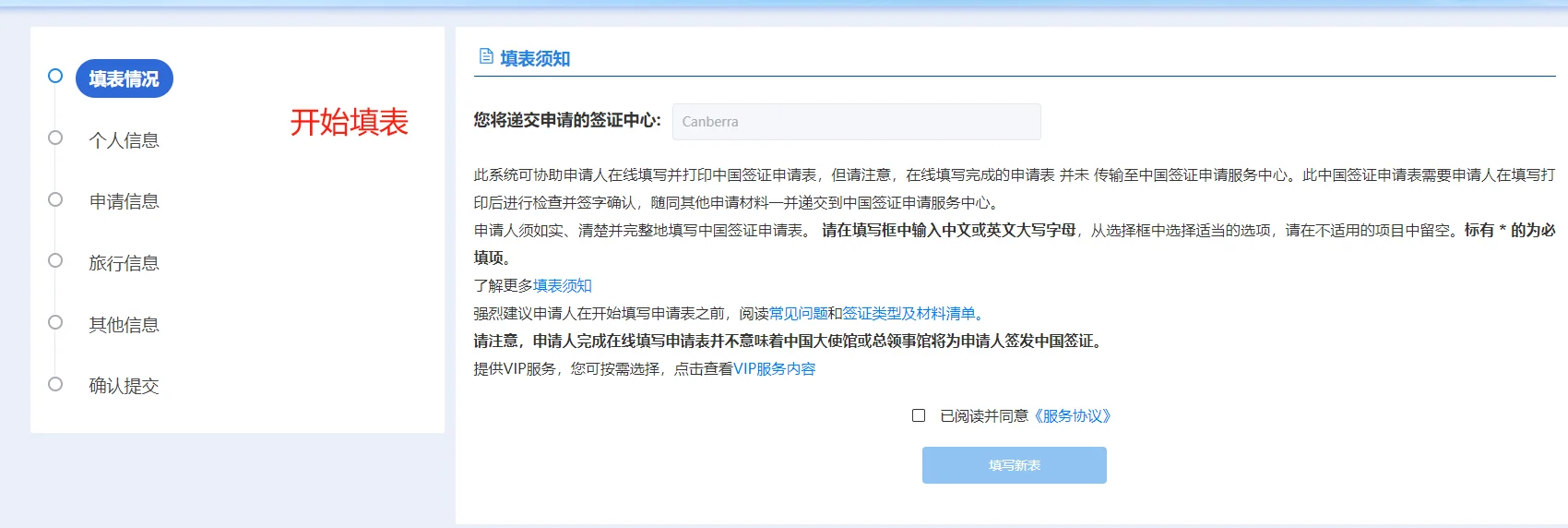Click the circle marker beside 填表情况
The width and height of the screenshot is (1568, 528).
pyautogui.click(x=55, y=76)
